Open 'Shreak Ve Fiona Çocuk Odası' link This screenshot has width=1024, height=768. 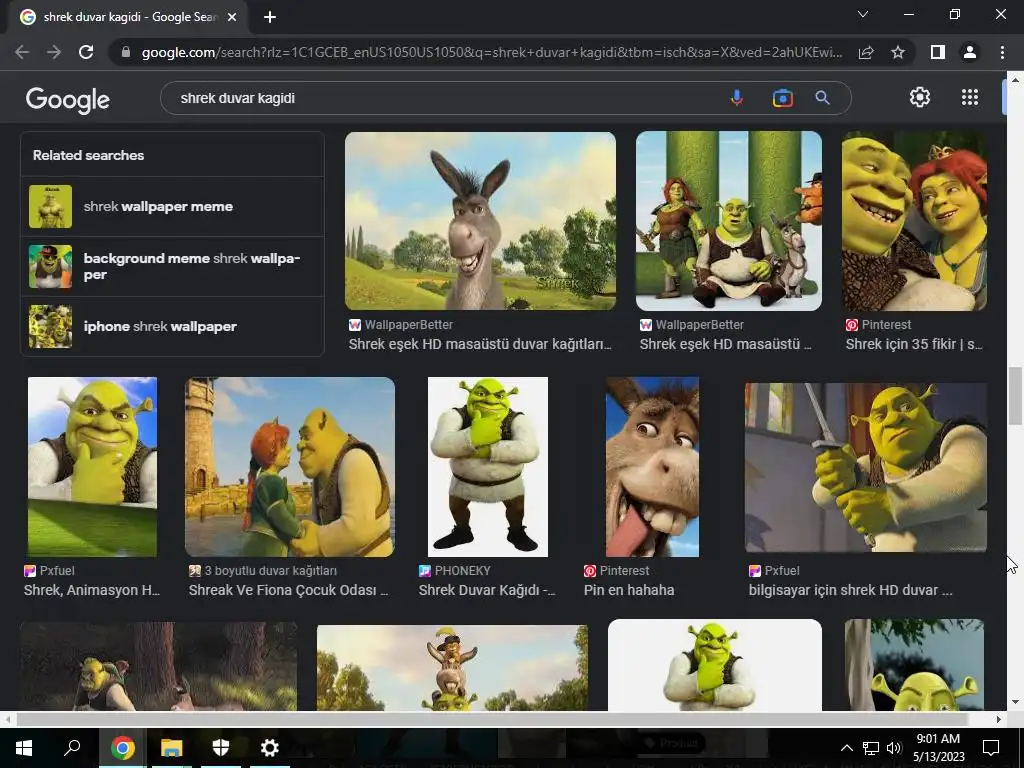point(289,590)
